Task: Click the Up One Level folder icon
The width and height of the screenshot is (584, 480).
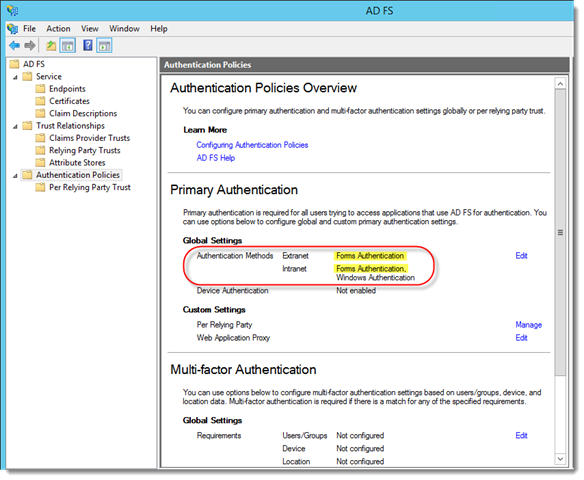Action: pyautogui.click(x=51, y=46)
